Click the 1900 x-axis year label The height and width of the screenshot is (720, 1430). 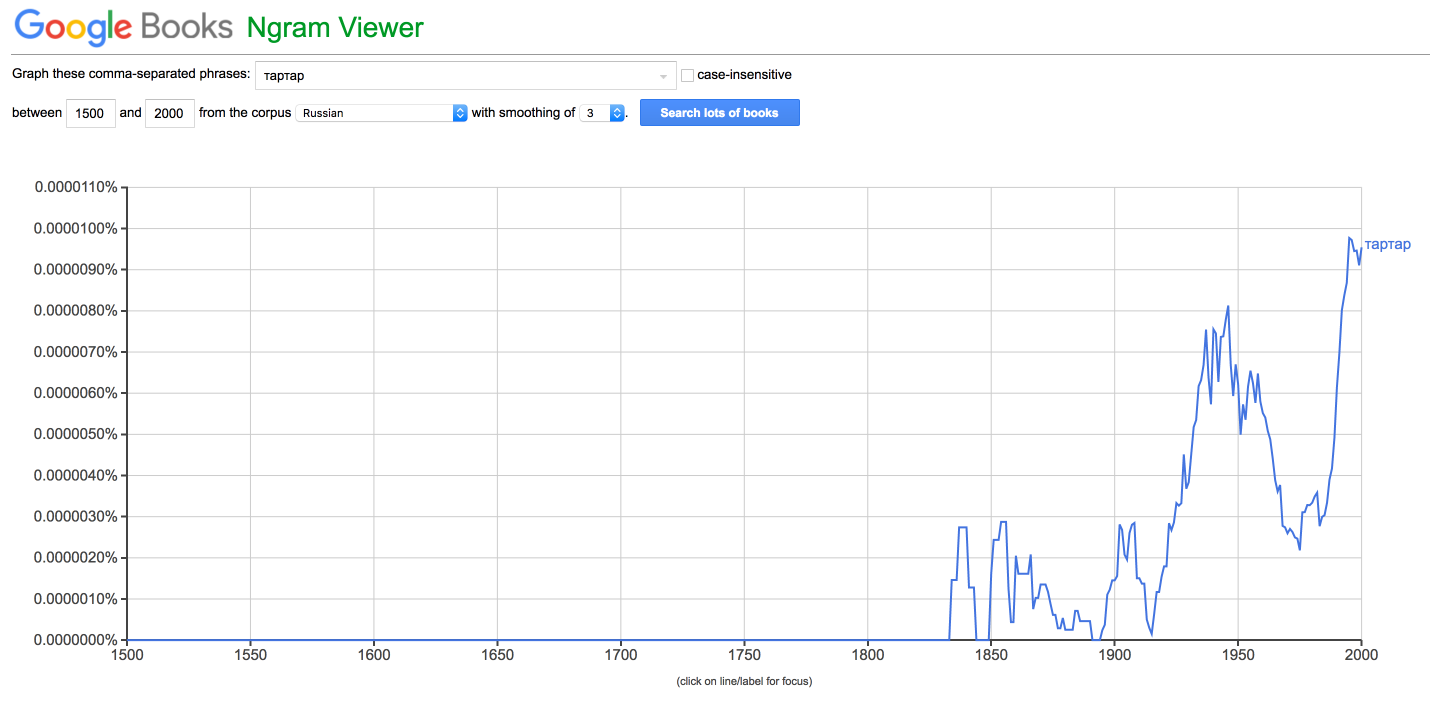1114,655
